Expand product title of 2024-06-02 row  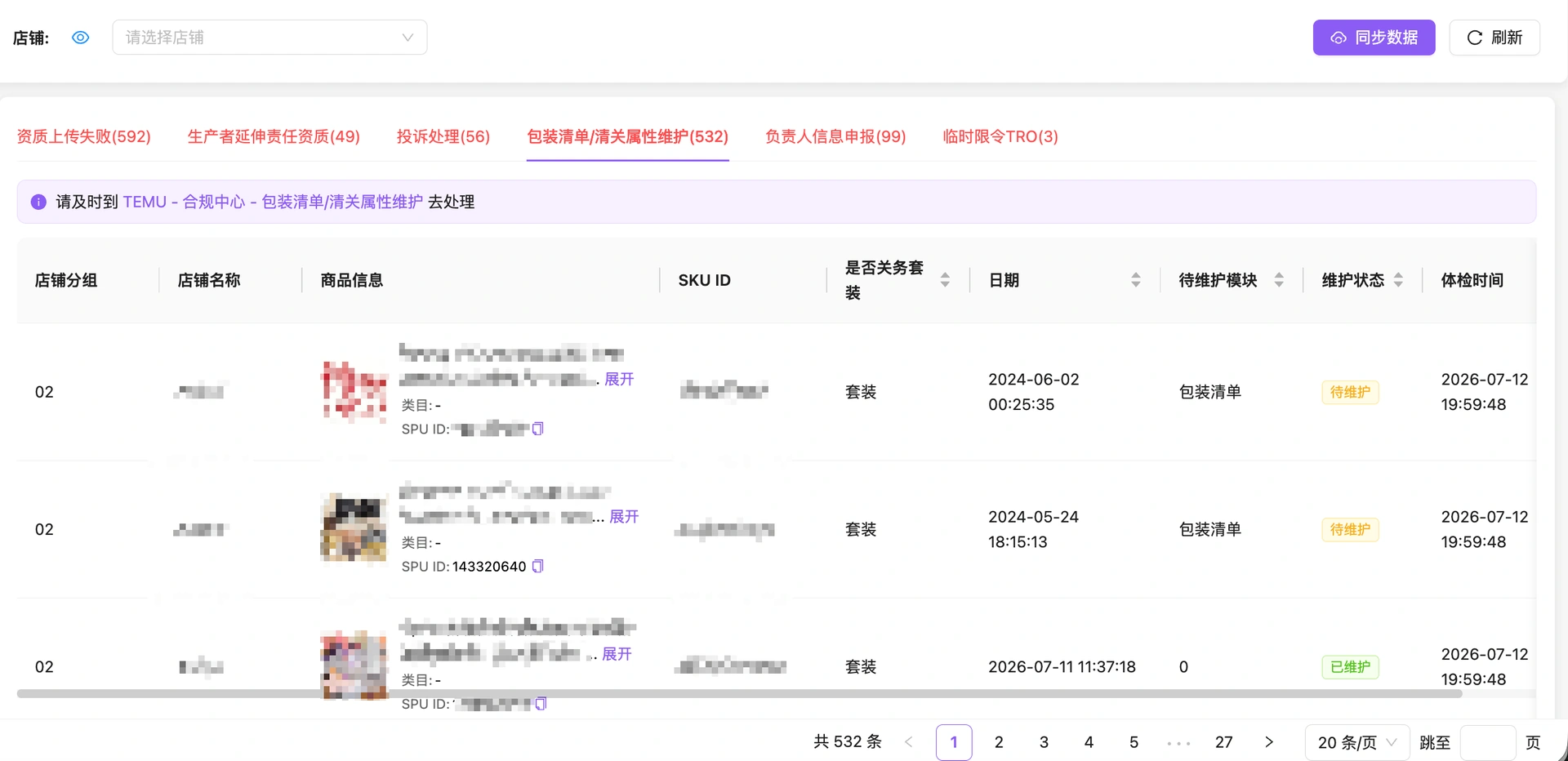coord(619,379)
